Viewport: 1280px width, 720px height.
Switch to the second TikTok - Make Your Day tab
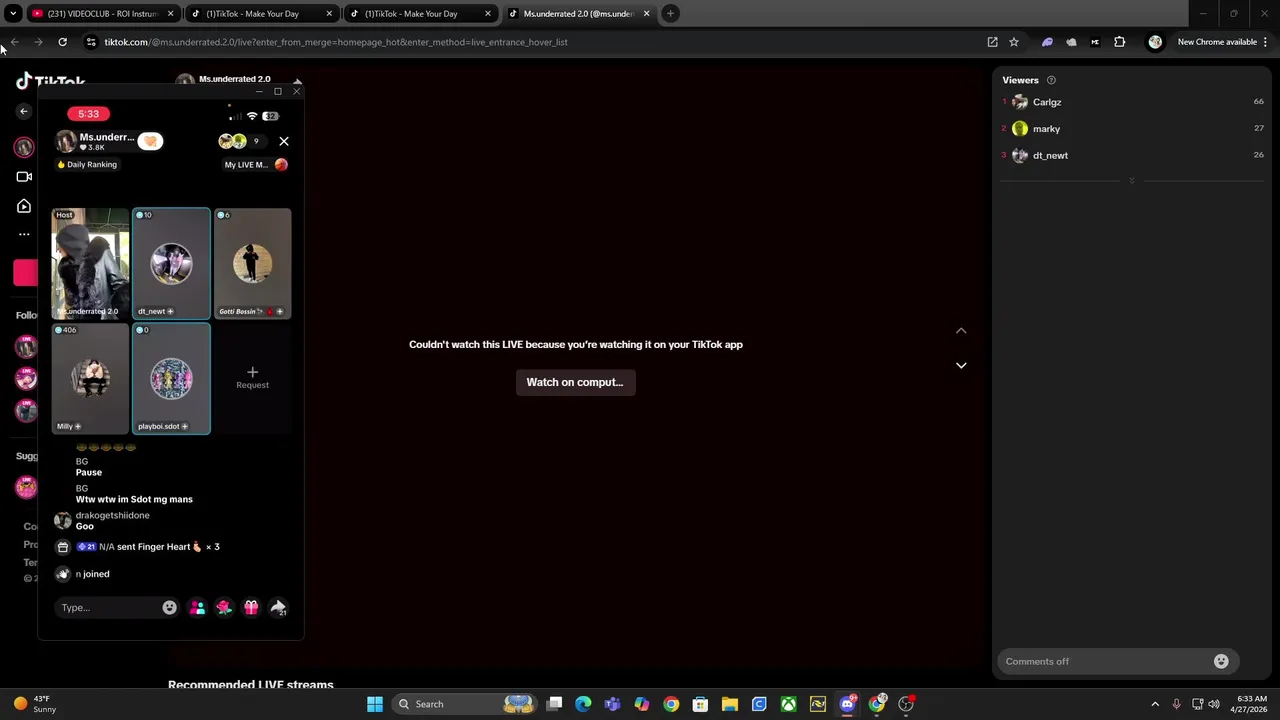pyautogui.click(x=260, y=14)
